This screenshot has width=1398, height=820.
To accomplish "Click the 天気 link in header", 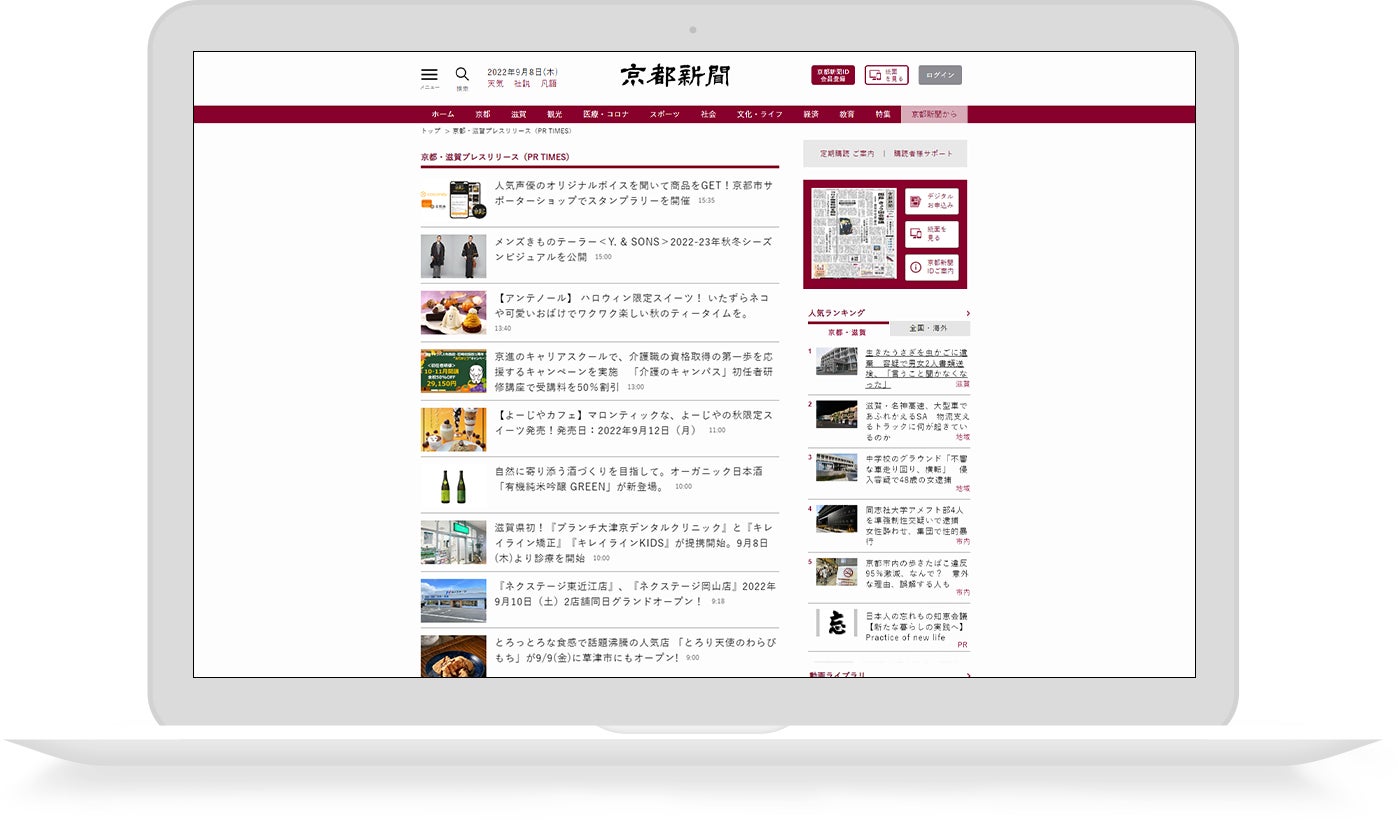I will [496, 84].
